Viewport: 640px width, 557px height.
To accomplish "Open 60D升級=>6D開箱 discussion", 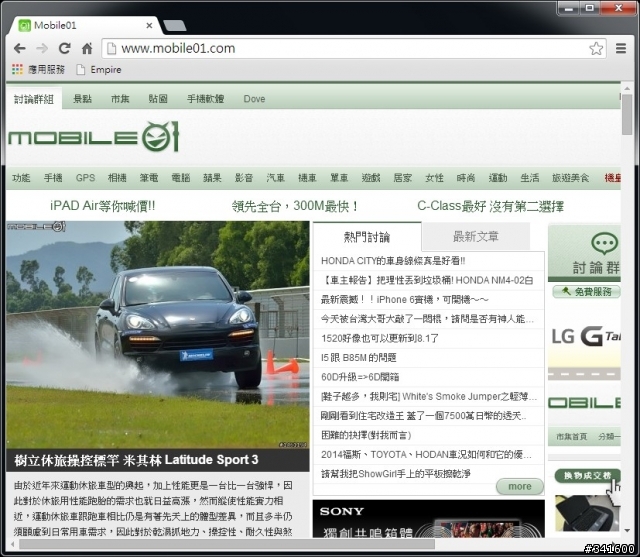I will pos(360,377).
